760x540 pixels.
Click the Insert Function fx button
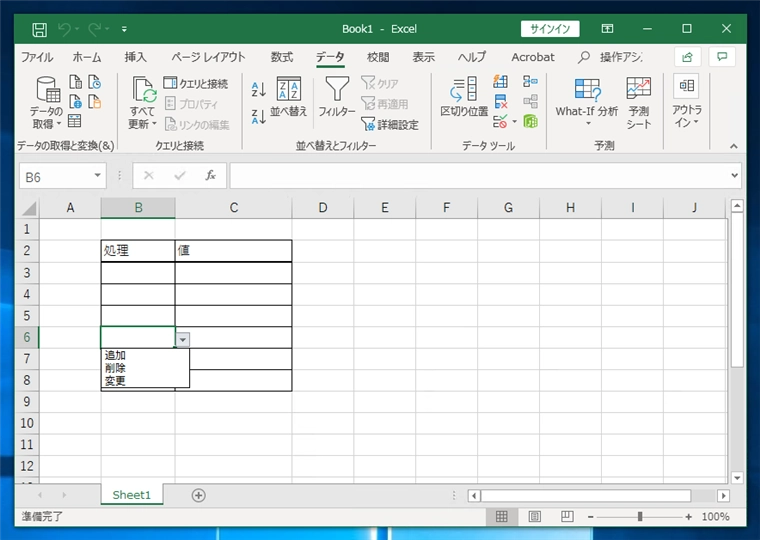[x=210, y=175]
